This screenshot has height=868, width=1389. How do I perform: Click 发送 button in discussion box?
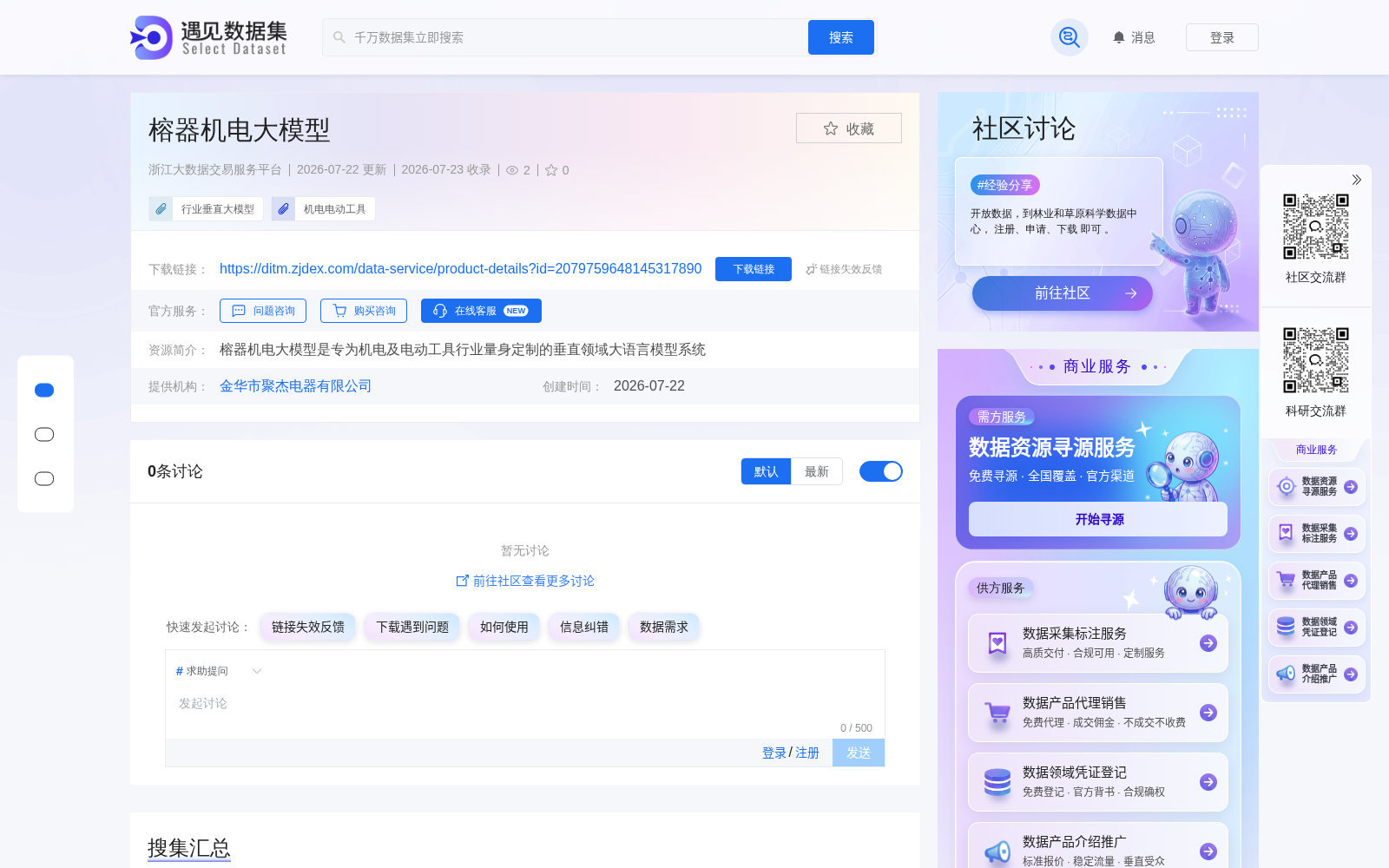click(859, 753)
